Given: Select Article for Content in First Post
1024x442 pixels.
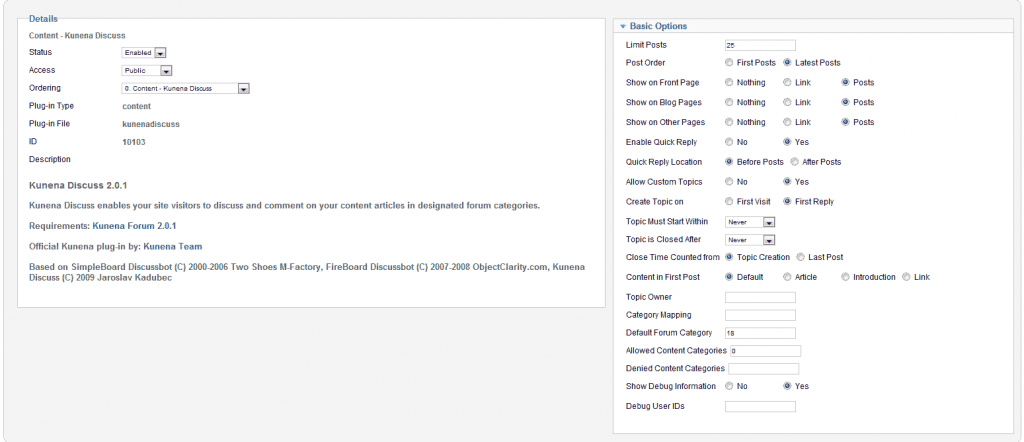Looking at the screenshot, I should pyautogui.click(x=788, y=277).
